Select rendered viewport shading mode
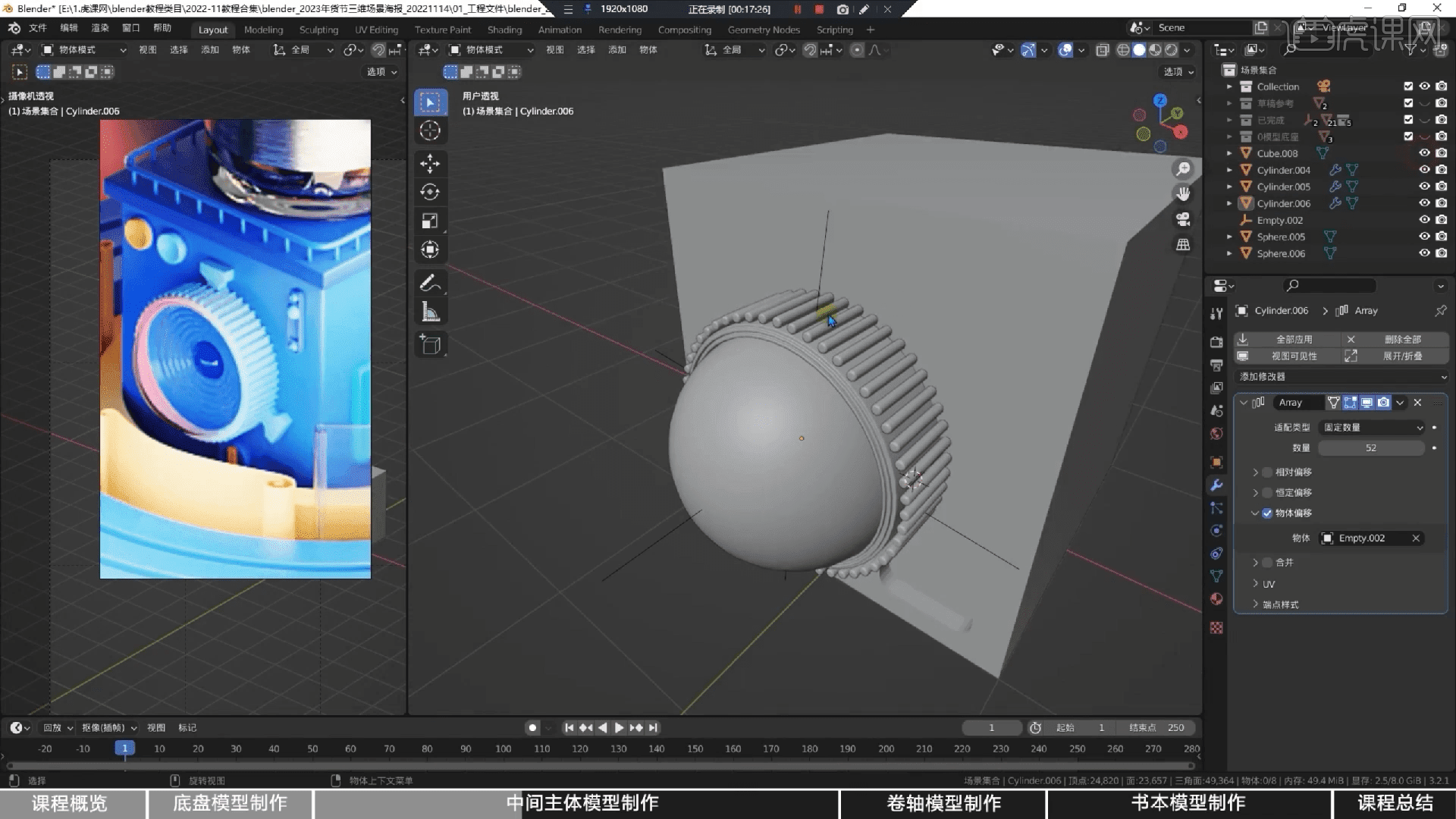Viewport: 1456px width, 819px height. [x=1171, y=50]
